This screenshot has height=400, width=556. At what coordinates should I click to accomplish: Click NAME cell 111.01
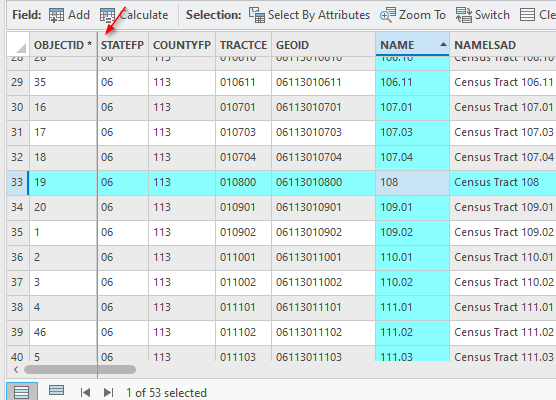412,307
